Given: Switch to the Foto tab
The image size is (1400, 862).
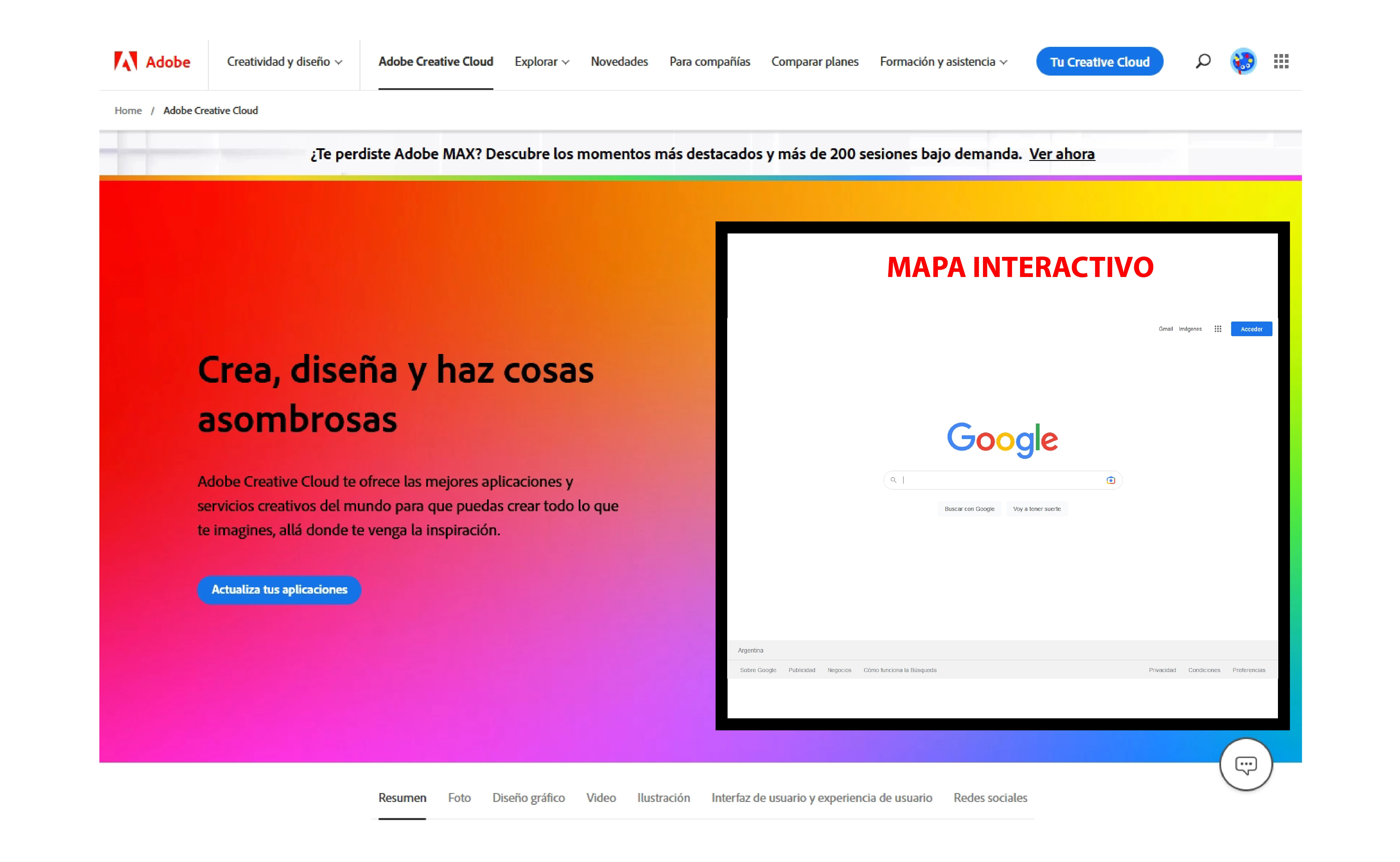Looking at the screenshot, I should [459, 798].
